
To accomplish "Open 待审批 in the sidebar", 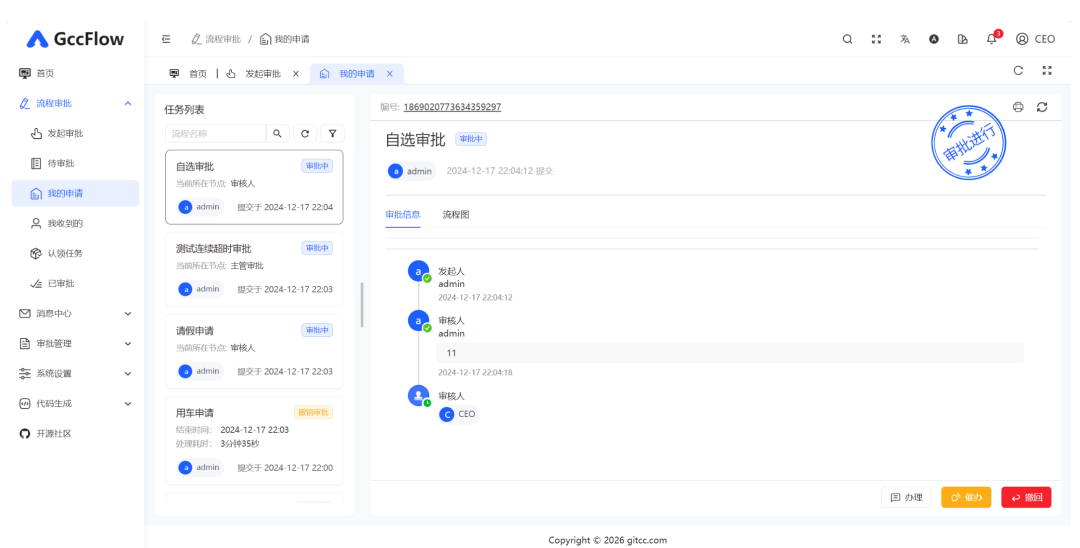I will [x=75, y=163].
